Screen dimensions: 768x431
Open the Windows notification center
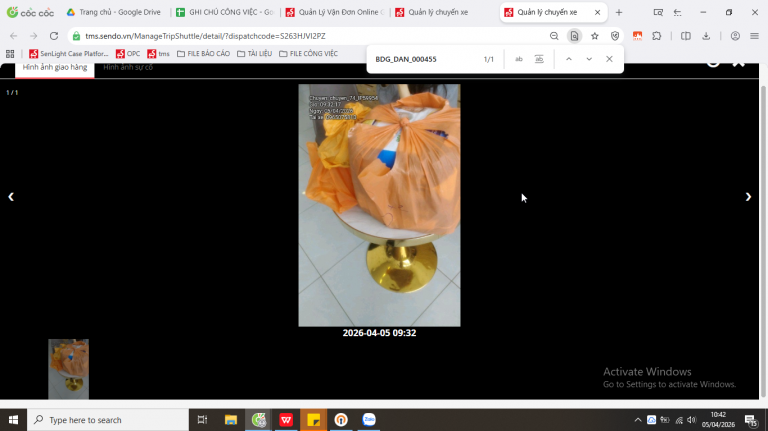pyautogui.click(x=751, y=420)
